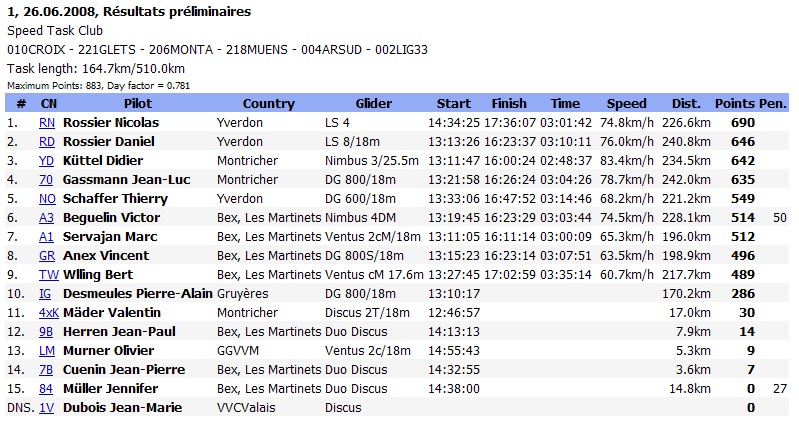799x427 pixels.
Task: Click the Glider column header
Action: pyautogui.click(x=374, y=103)
